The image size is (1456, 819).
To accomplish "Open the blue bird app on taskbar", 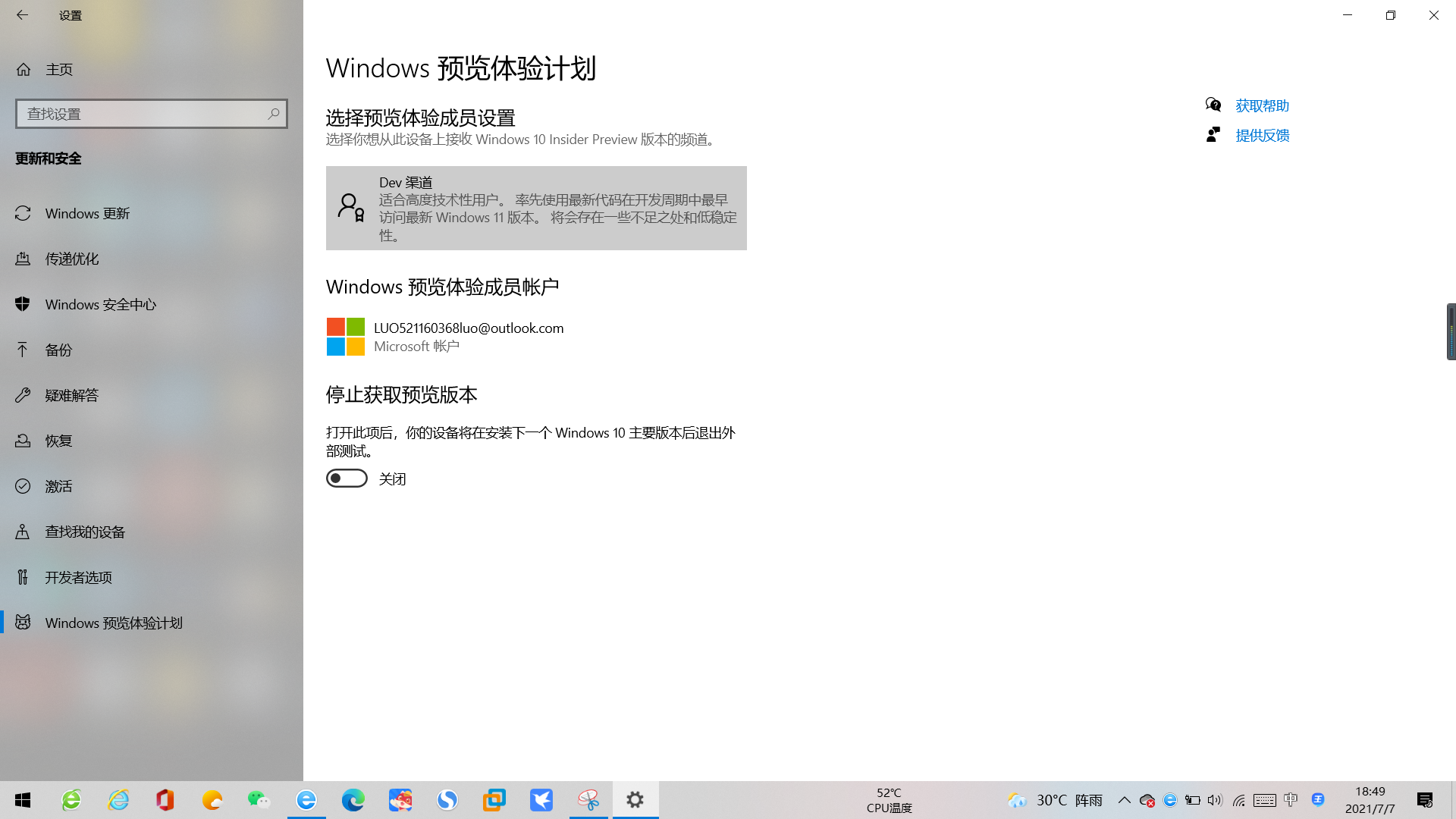I will (x=541, y=800).
